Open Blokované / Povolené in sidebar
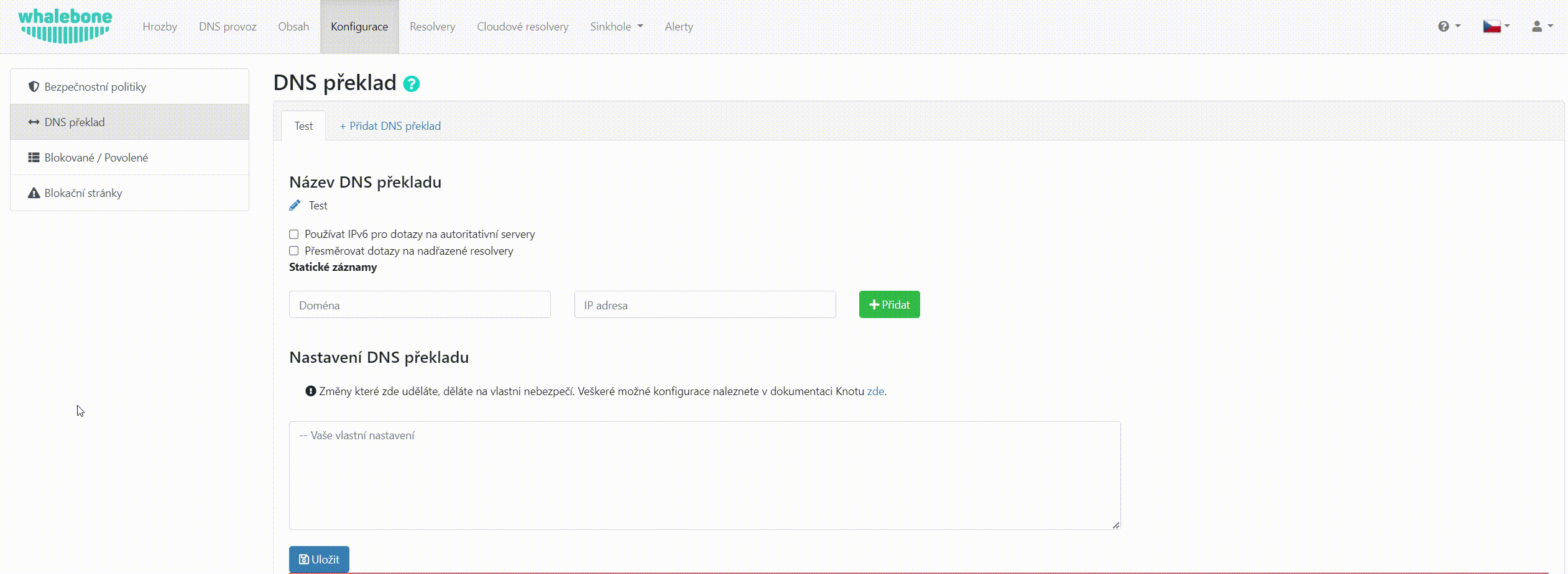This screenshot has height=574, width=1568. (130, 158)
